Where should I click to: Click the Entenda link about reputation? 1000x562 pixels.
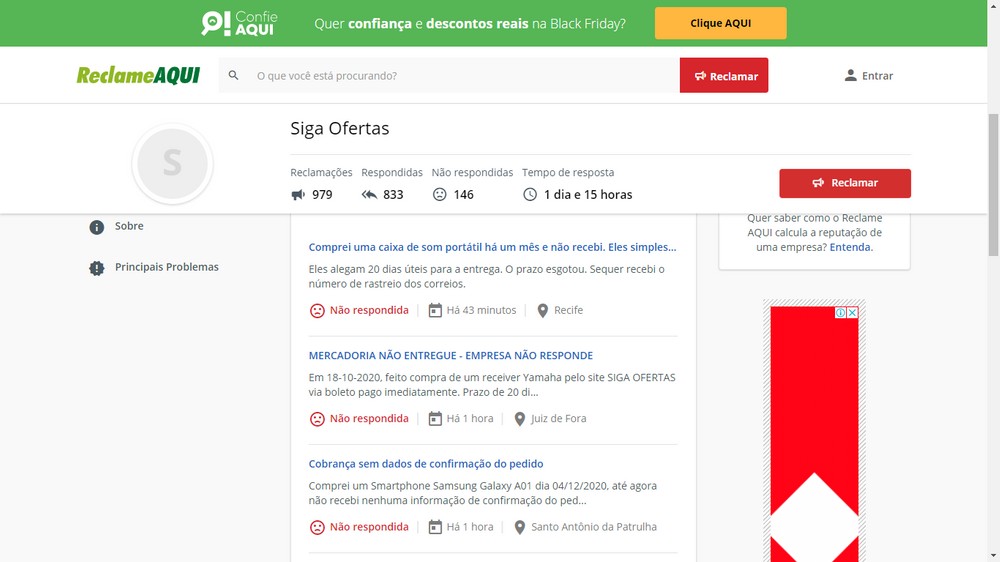[x=850, y=247]
